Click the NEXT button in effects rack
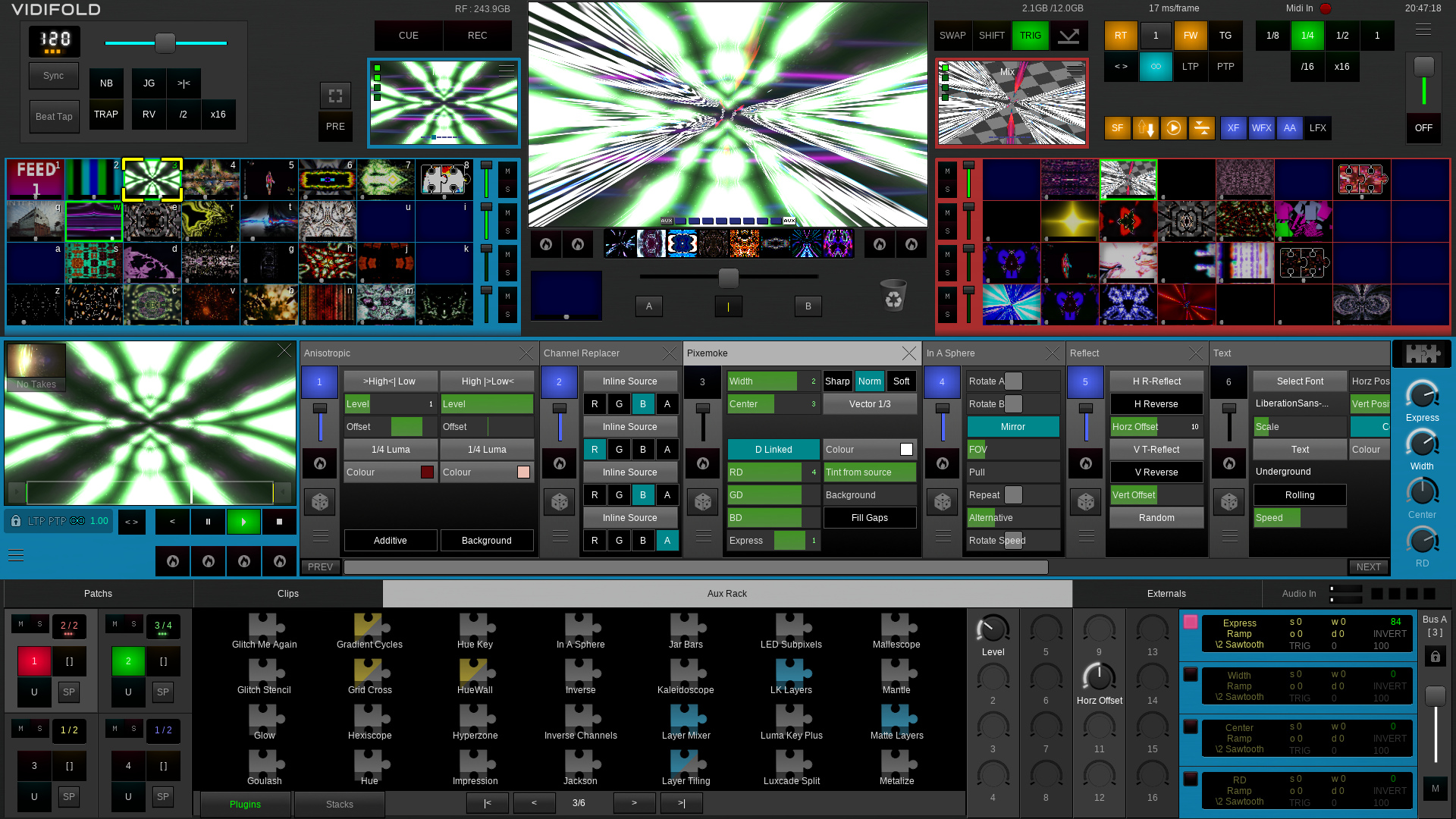This screenshot has width=1456, height=819. point(1368,567)
